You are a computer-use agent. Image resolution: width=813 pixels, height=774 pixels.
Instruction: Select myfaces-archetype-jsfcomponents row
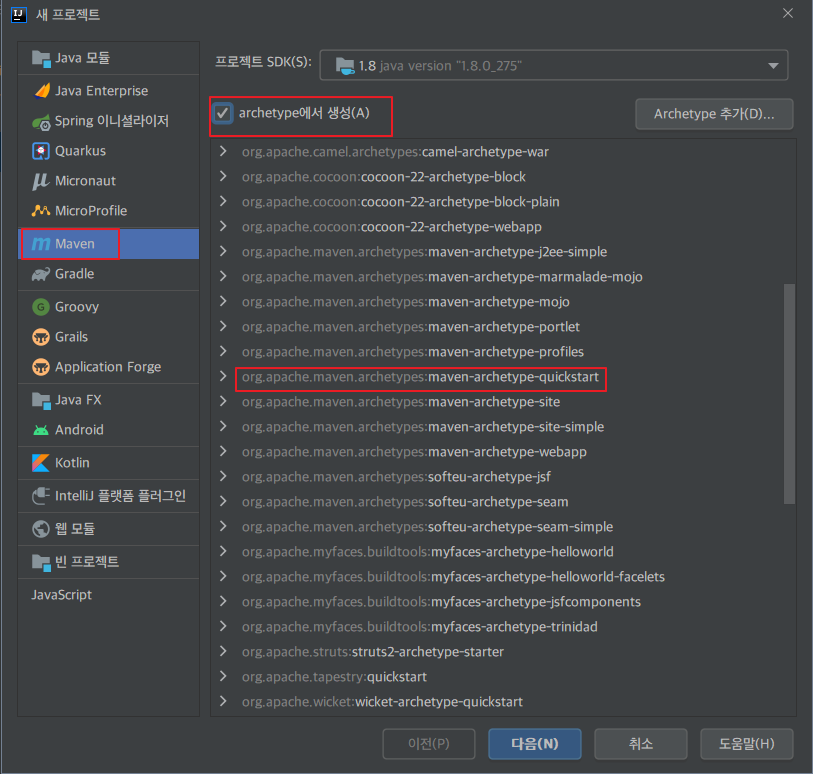pos(503,601)
